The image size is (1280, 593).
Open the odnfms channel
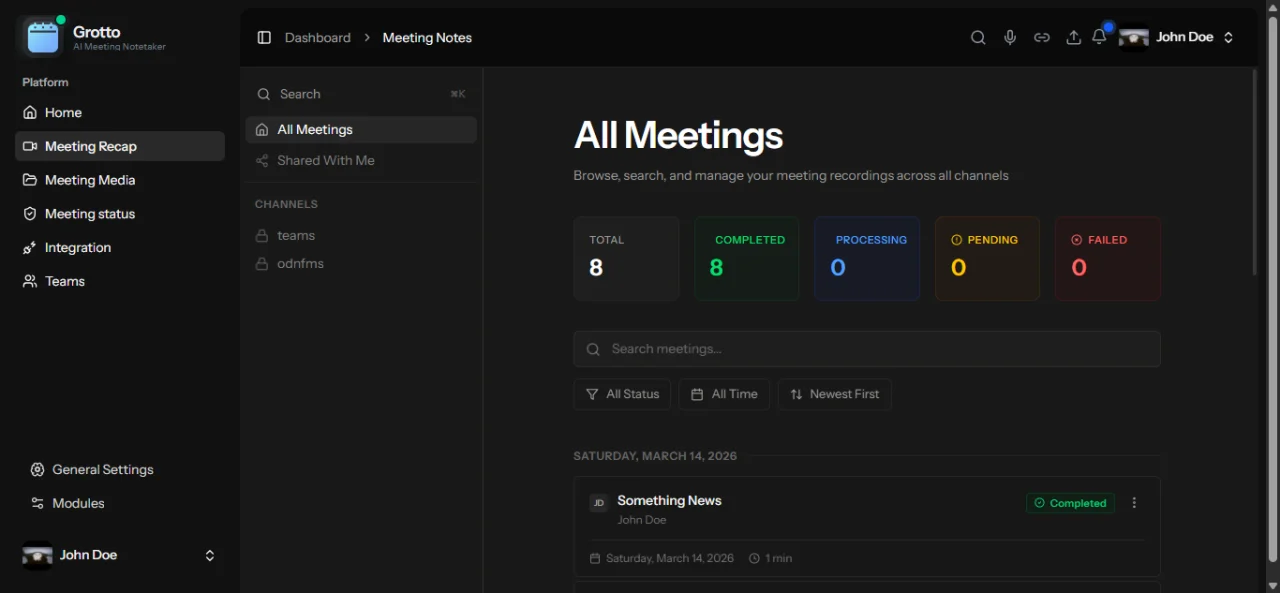361,264
